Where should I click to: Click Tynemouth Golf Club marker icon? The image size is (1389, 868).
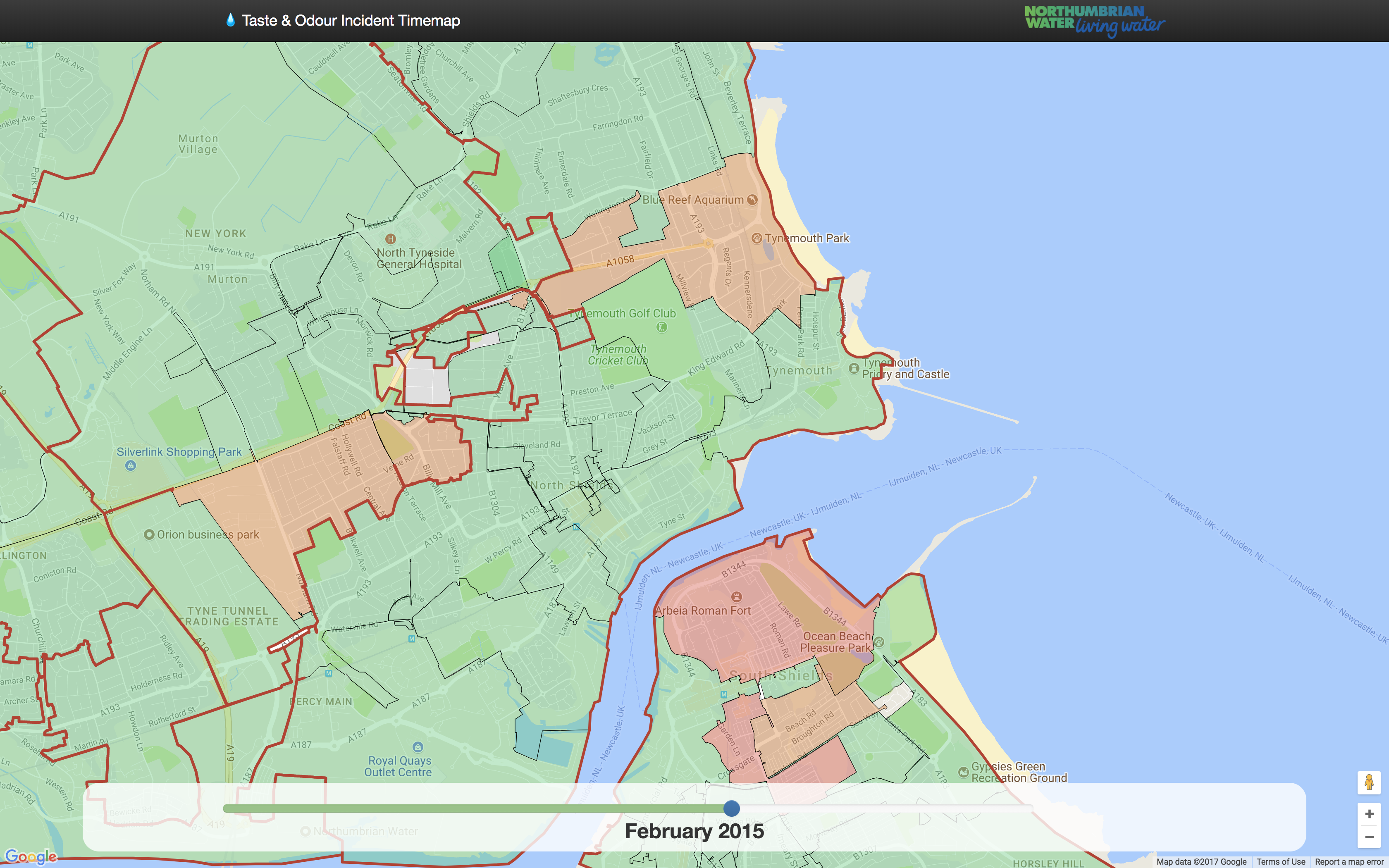[661, 327]
